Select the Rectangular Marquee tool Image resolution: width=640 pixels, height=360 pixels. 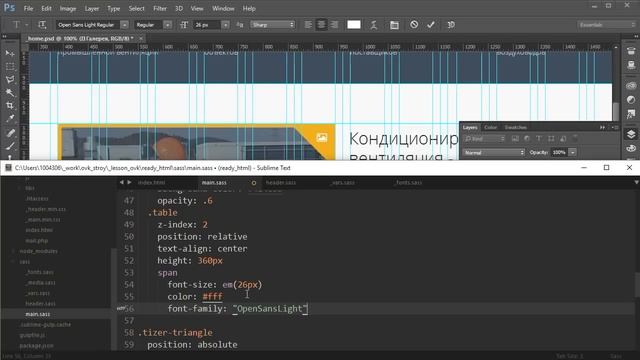(10, 67)
